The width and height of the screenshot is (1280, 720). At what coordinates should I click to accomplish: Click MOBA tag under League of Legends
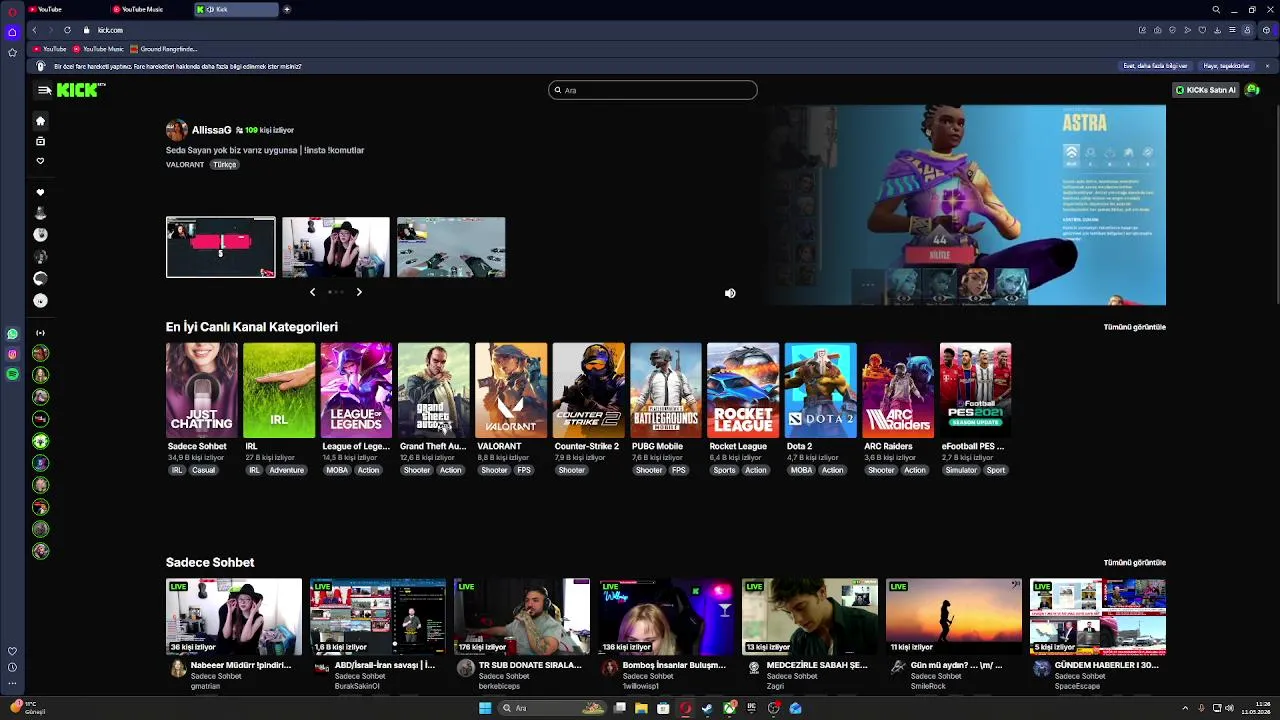tap(337, 470)
